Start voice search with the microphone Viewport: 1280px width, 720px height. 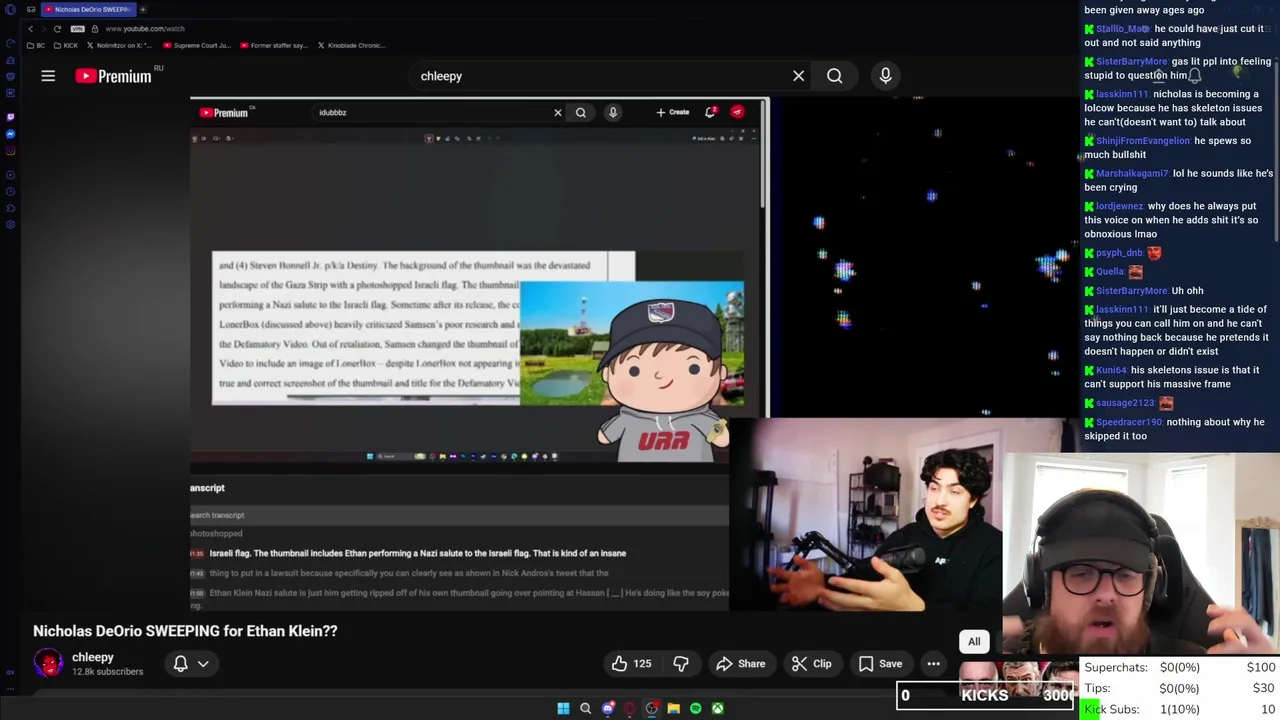(x=885, y=76)
